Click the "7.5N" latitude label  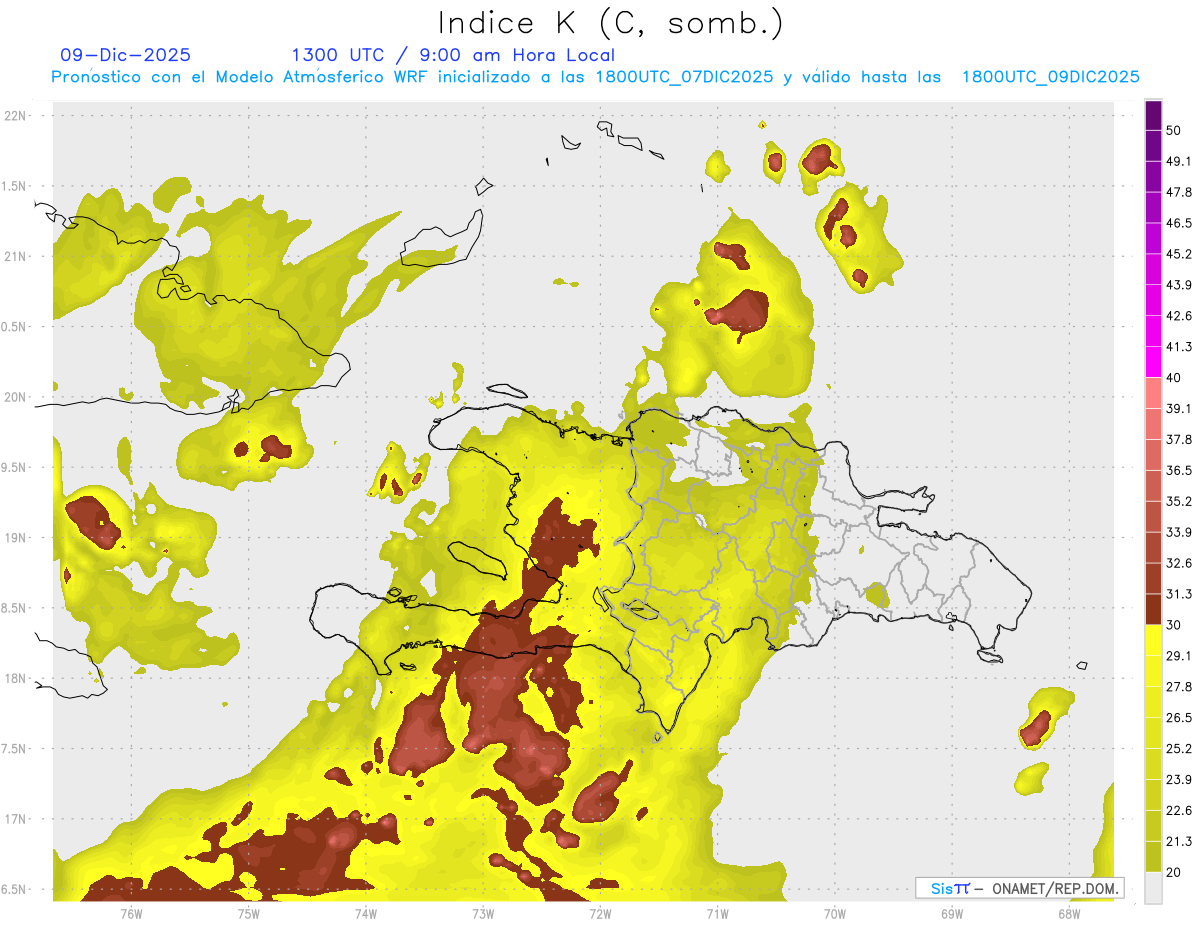[x=14, y=749]
